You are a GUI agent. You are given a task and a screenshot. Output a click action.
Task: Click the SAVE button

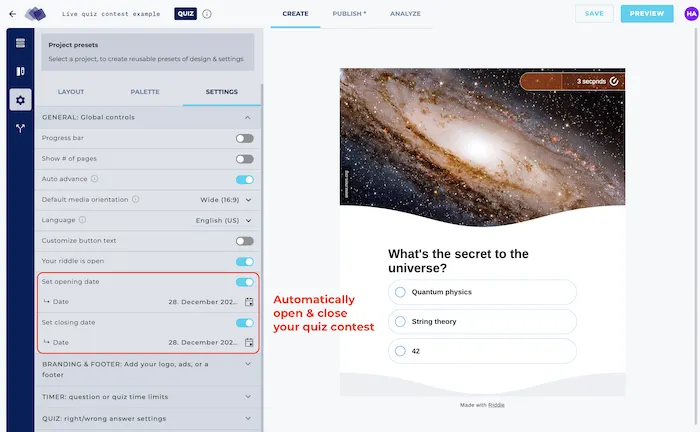click(594, 14)
